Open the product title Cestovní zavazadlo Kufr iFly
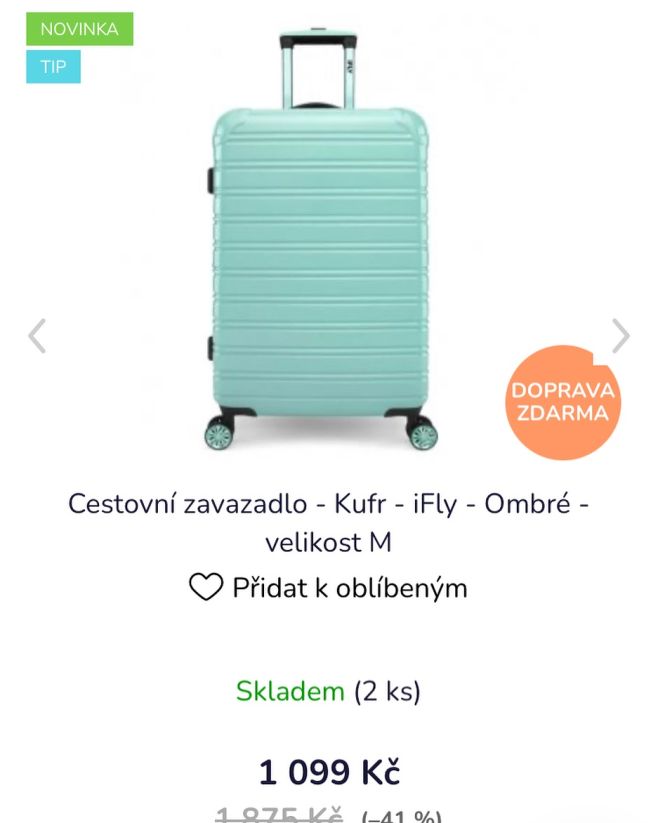The width and height of the screenshot is (658, 823). click(329, 522)
